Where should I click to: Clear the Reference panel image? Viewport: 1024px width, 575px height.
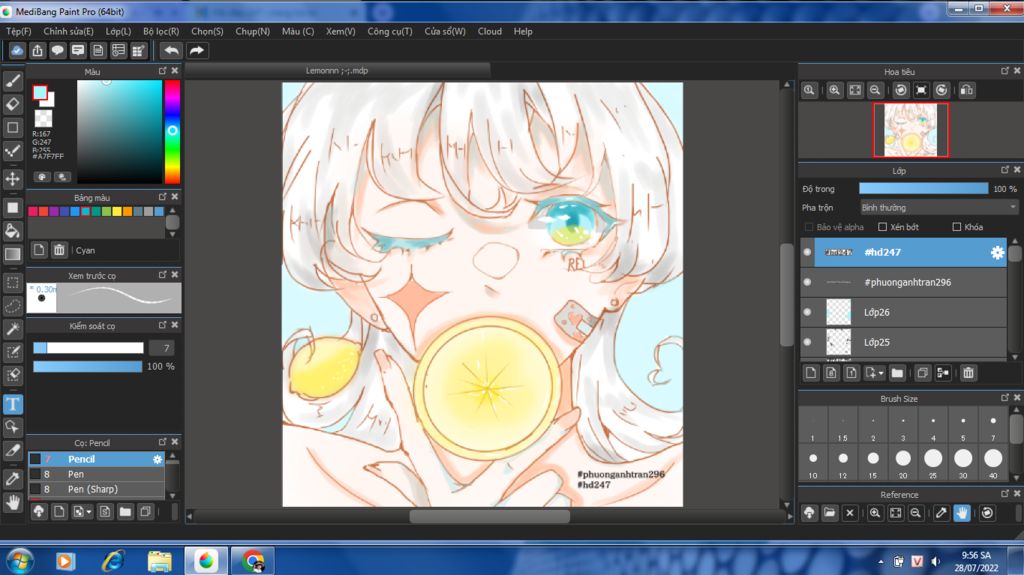(850, 513)
